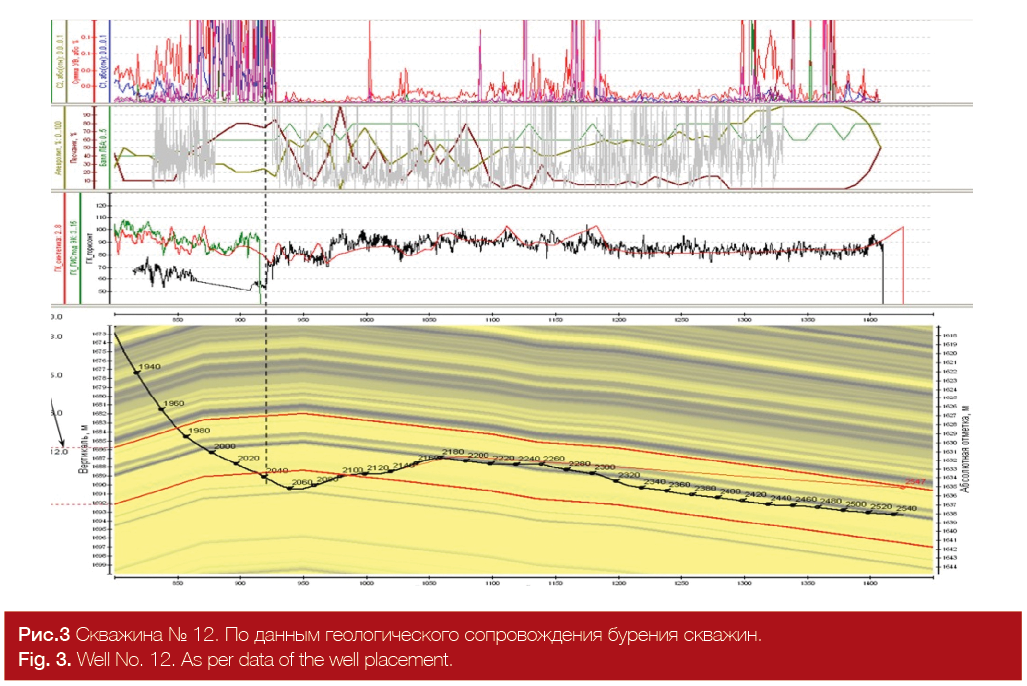1027x686 pixels.
Task: Click the 2280 depth label
Action: 580,464
